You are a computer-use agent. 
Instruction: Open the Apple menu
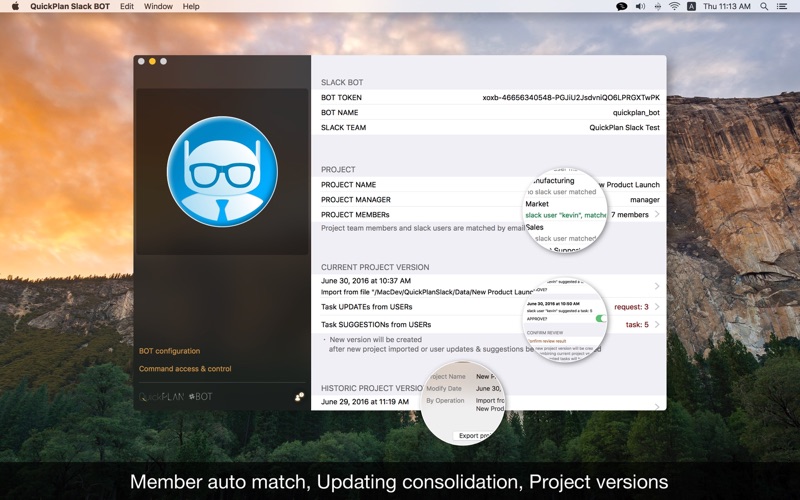pos(15,6)
